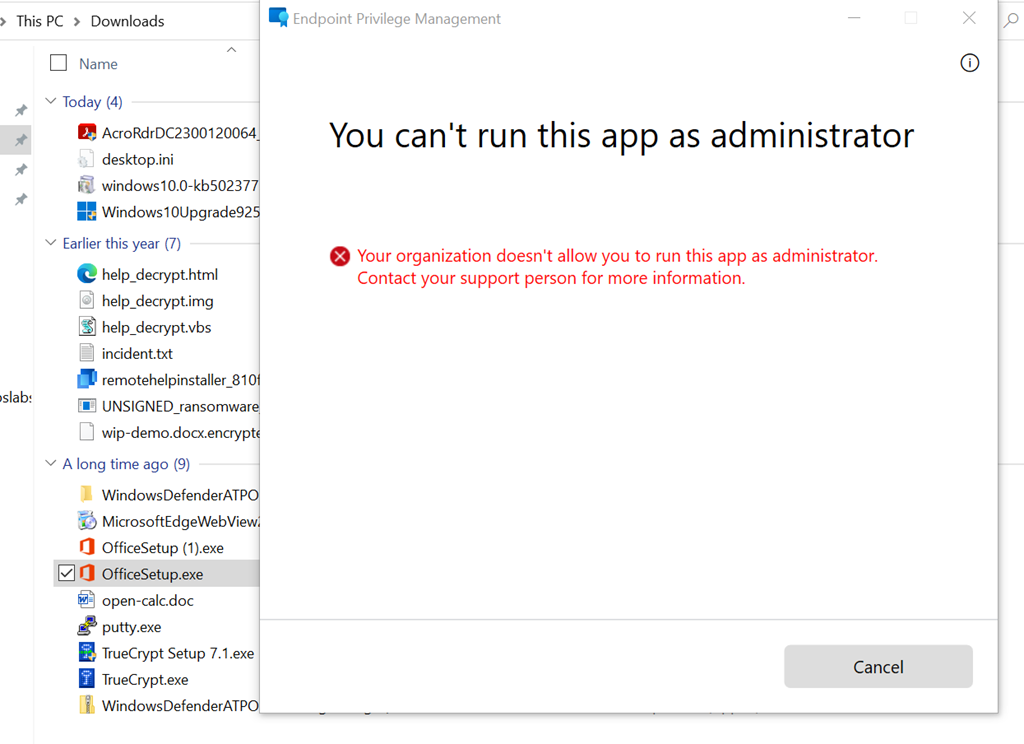Click the OfficeSetup (1).exe Office icon

click(86, 547)
